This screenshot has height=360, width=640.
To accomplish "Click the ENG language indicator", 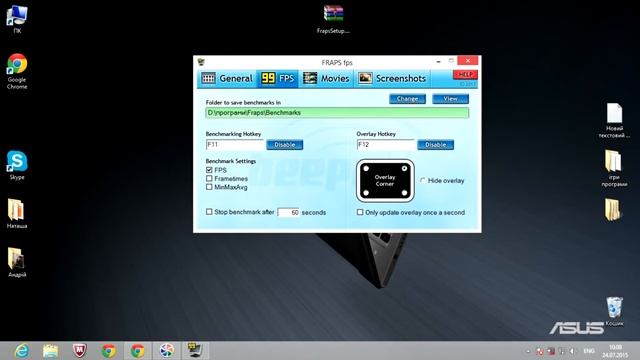I will point(589,351).
